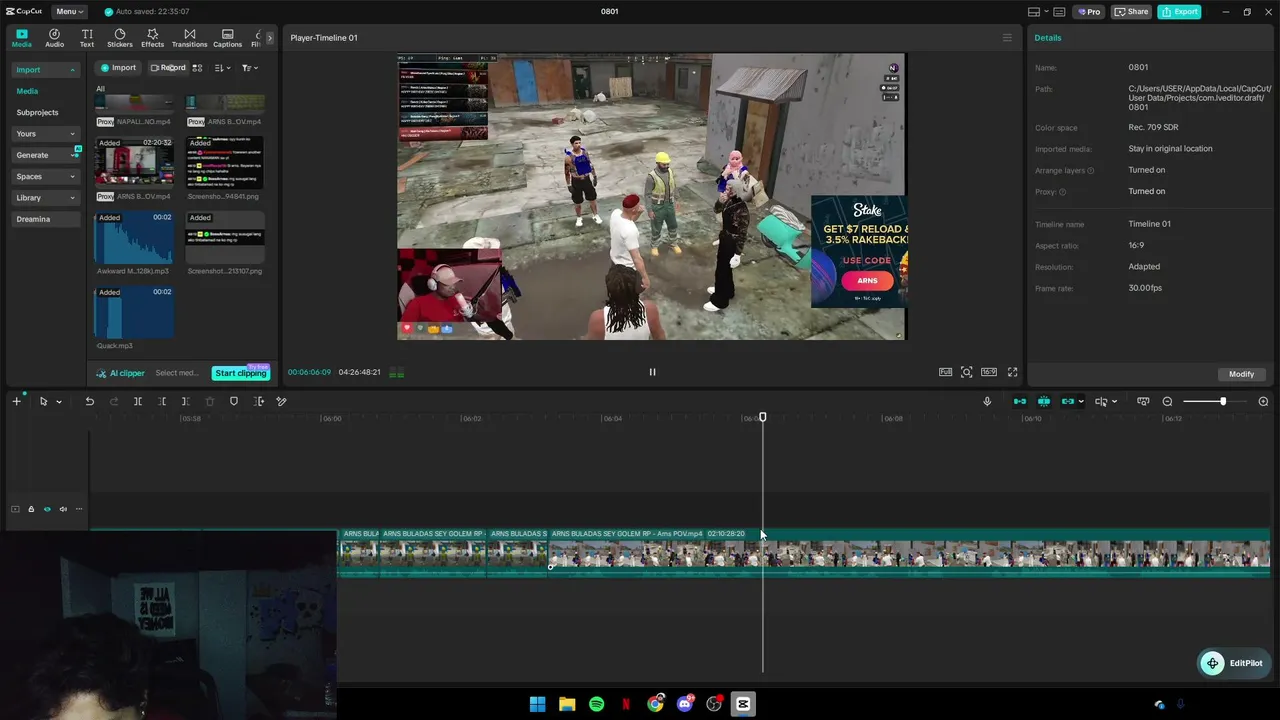Open the media filter dropdown
The image size is (1280, 720).
pos(249,68)
